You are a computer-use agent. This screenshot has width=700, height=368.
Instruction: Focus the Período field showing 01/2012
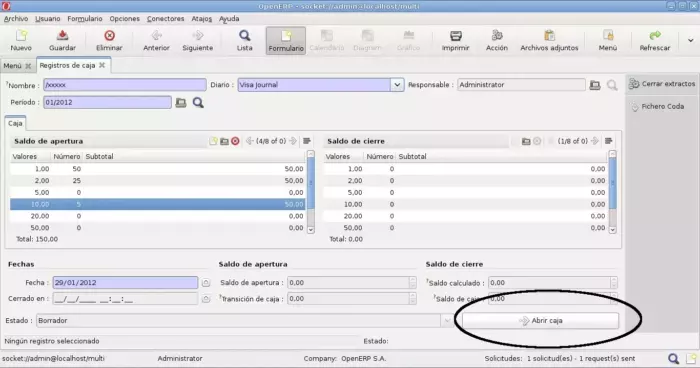point(107,102)
